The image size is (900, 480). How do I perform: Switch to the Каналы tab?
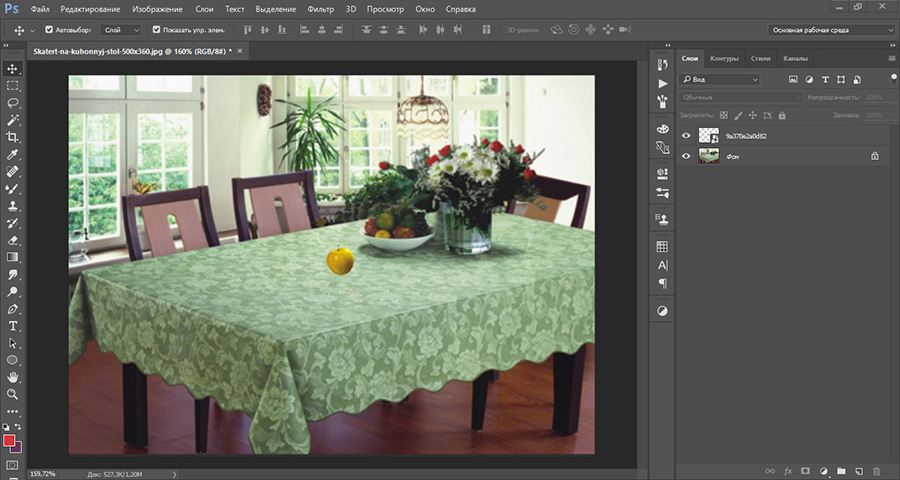pos(796,58)
